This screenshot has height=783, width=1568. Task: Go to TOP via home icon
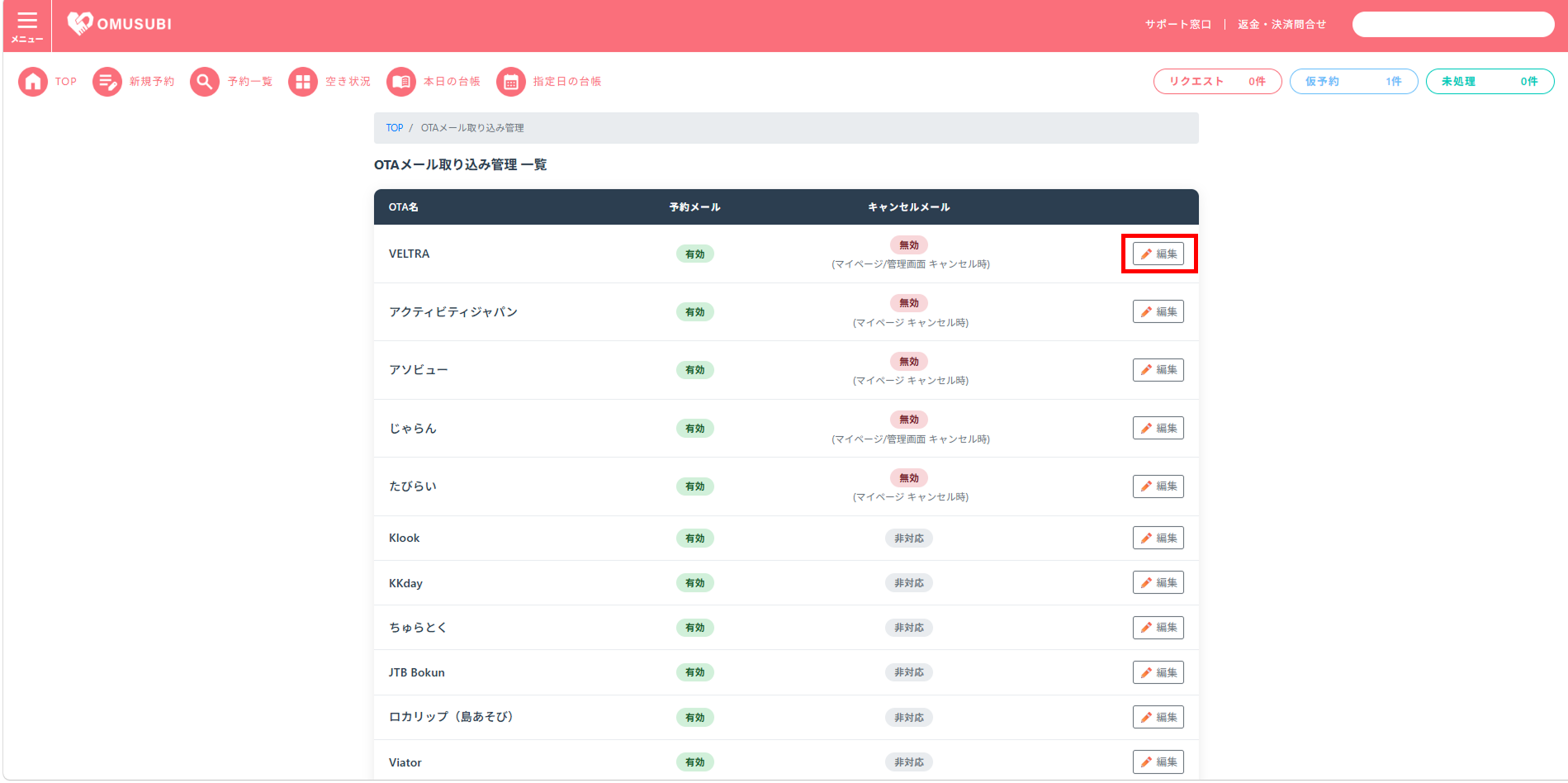[33, 82]
